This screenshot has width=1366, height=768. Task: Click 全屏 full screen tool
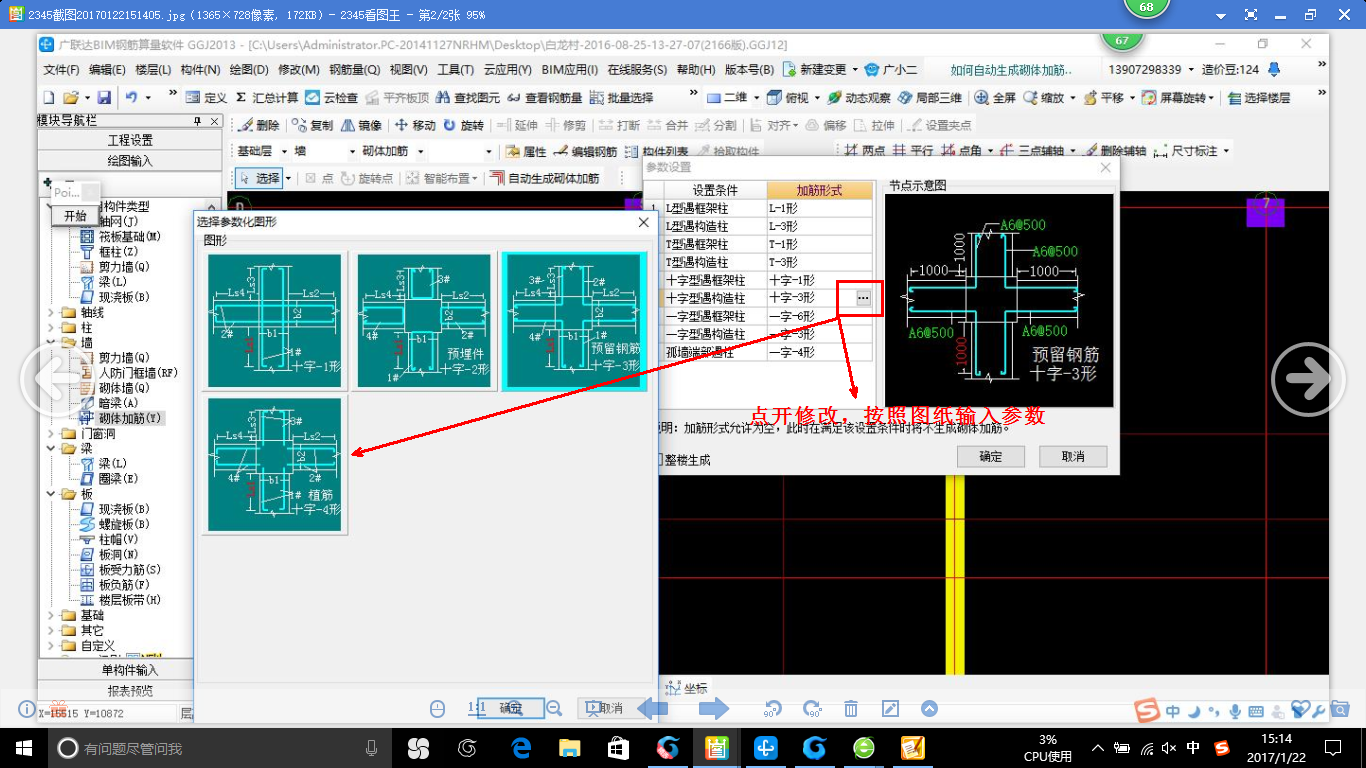pyautogui.click(x=996, y=98)
